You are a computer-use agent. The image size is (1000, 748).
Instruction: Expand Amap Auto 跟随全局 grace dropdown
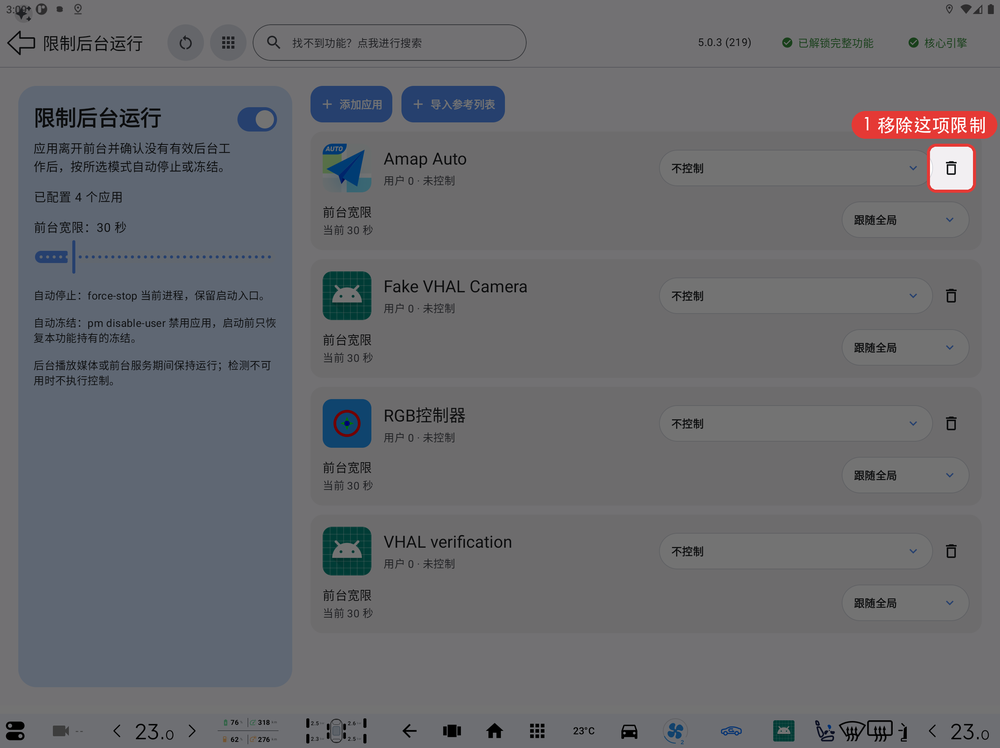(905, 220)
